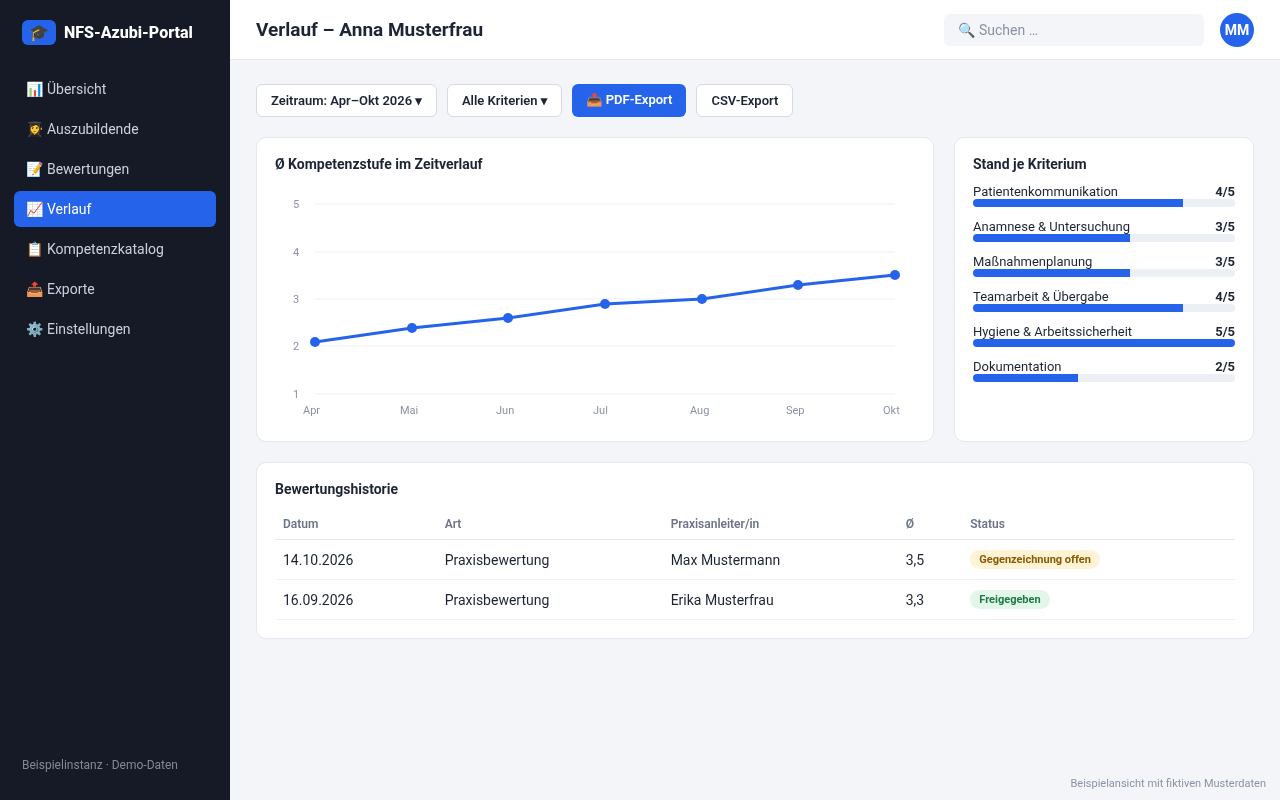Select the 16.09.2026 date cell
This screenshot has height=800, width=1280.
(x=318, y=600)
